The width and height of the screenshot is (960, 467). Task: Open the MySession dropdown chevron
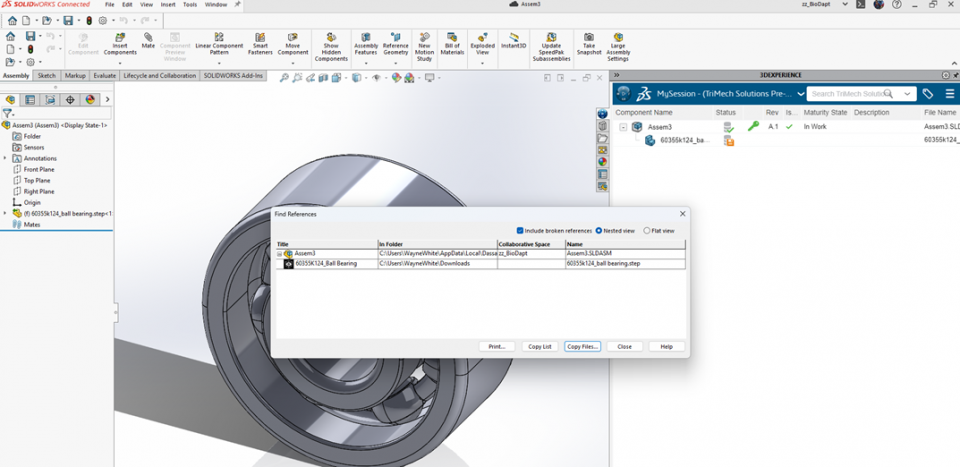point(800,94)
